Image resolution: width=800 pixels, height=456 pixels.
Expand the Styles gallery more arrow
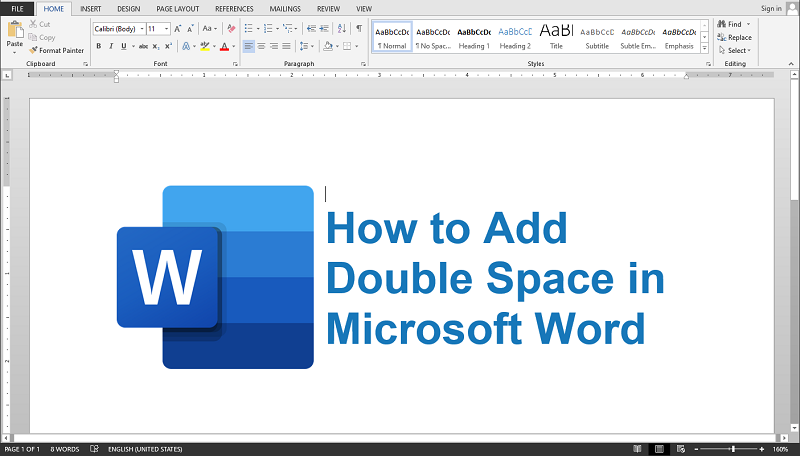pyautogui.click(x=704, y=48)
